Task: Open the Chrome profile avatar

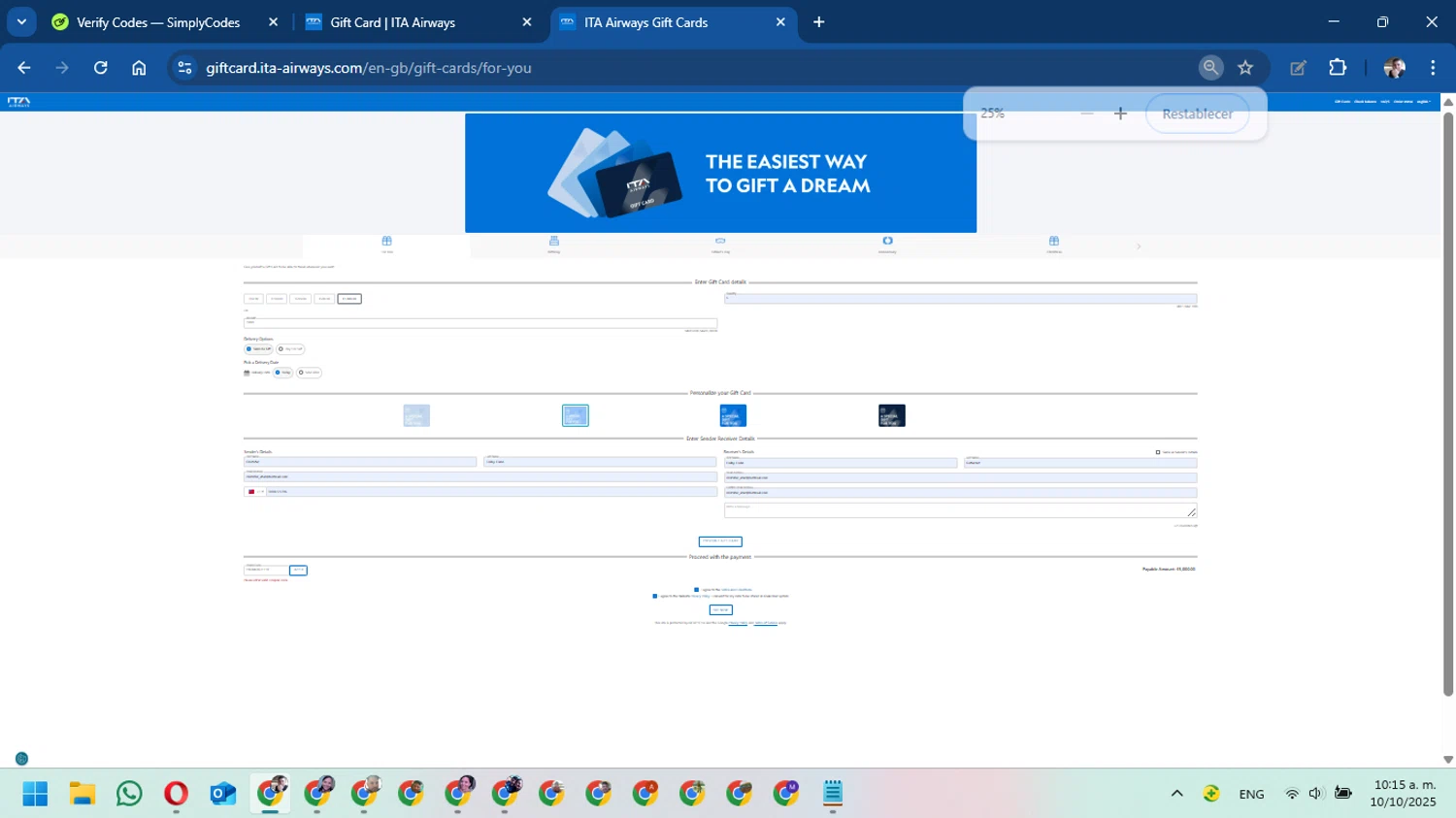Action: tap(1395, 67)
